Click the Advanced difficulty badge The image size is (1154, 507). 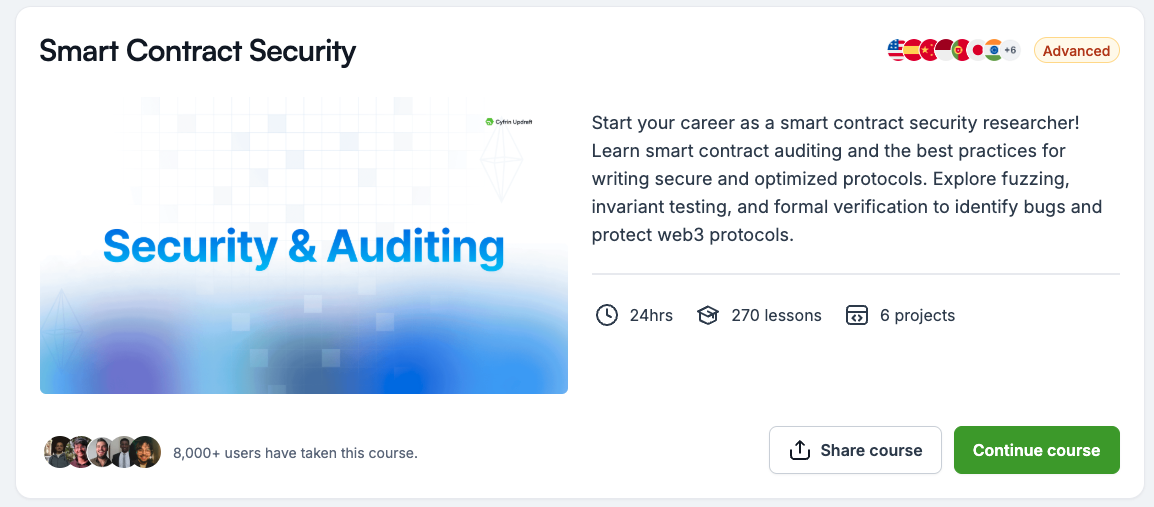click(x=1076, y=50)
